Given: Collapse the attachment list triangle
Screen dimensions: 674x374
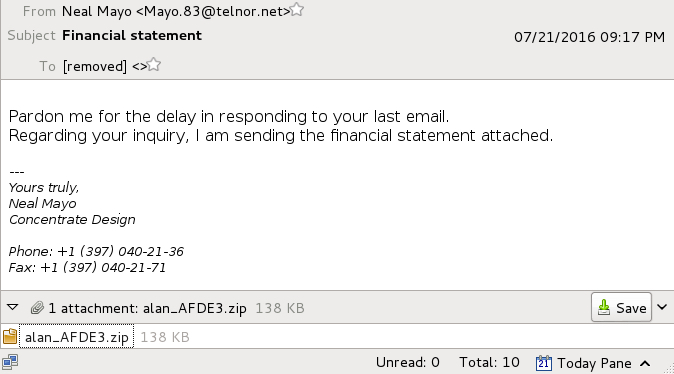Looking at the screenshot, I should coord(12,307).
